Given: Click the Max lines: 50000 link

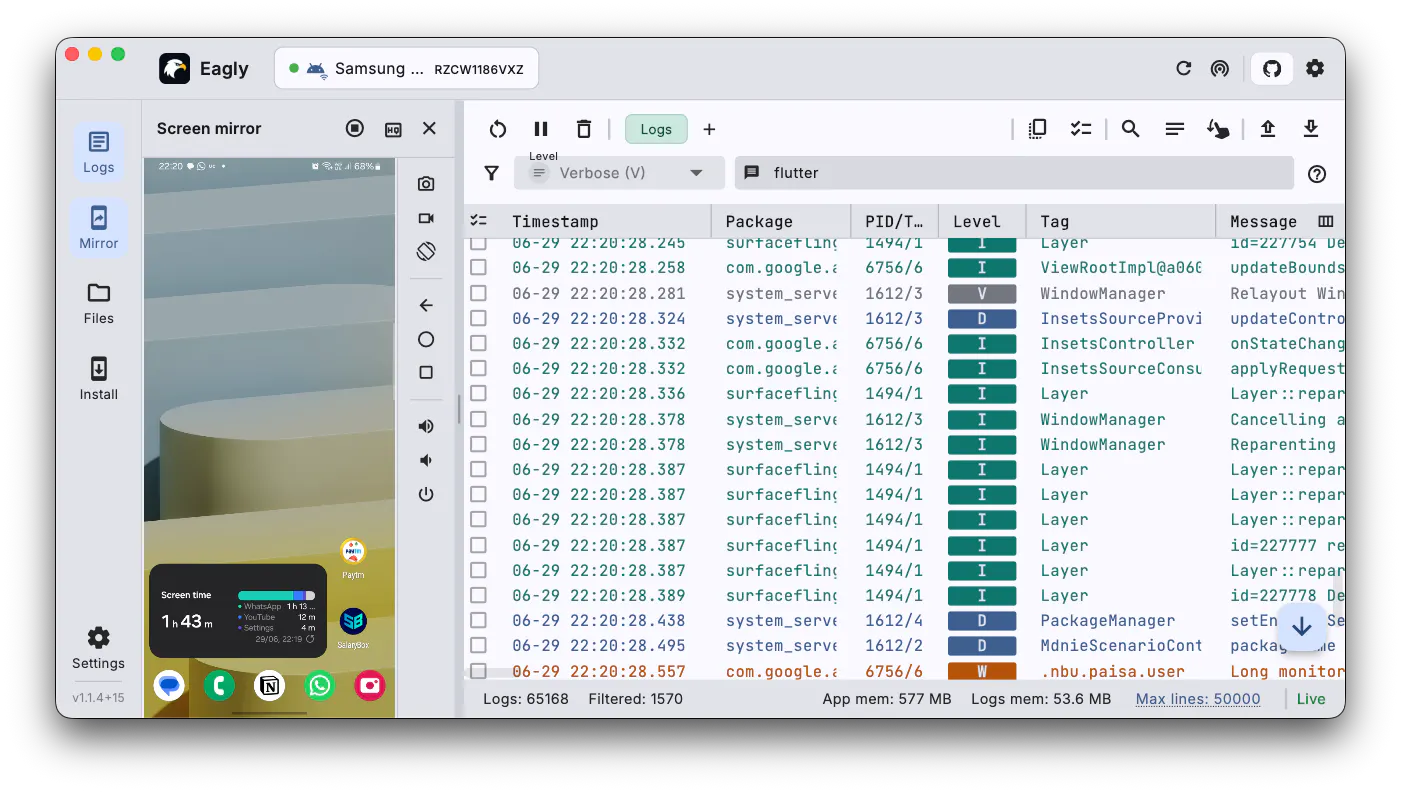Looking at the screenshot, I should pyautogui.click(x=1198, y=699).
